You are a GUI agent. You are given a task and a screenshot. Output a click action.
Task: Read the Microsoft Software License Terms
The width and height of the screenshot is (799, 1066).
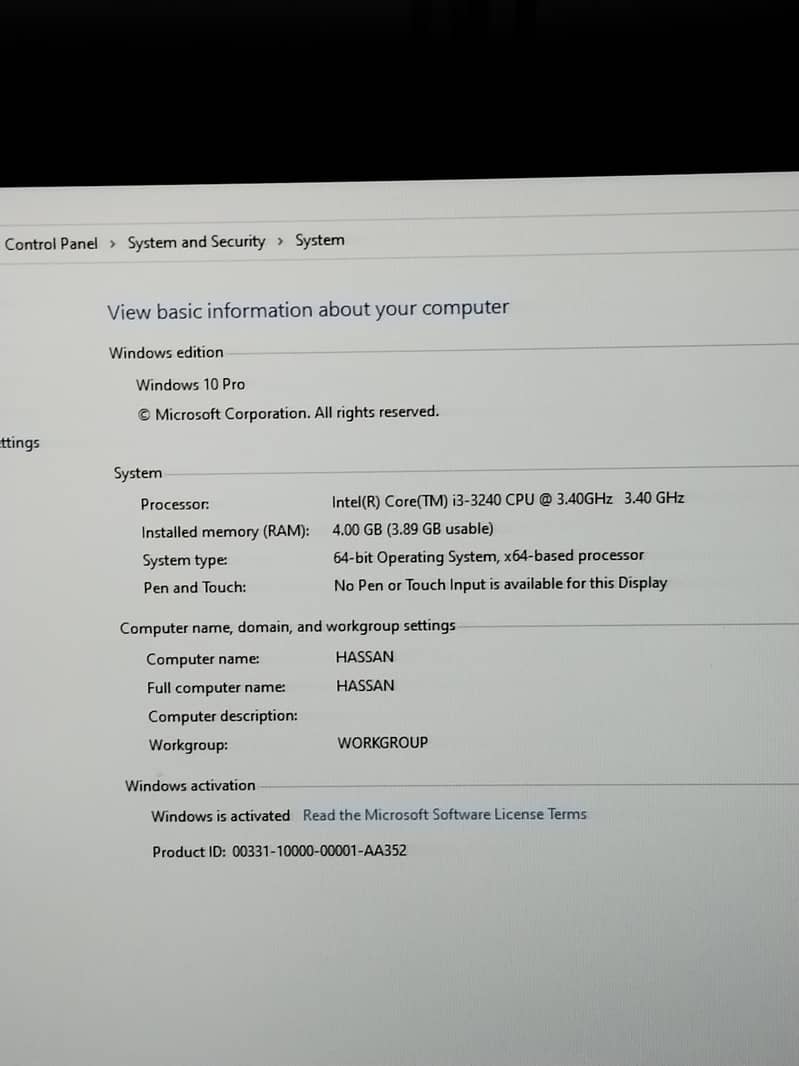coord(445,814)
